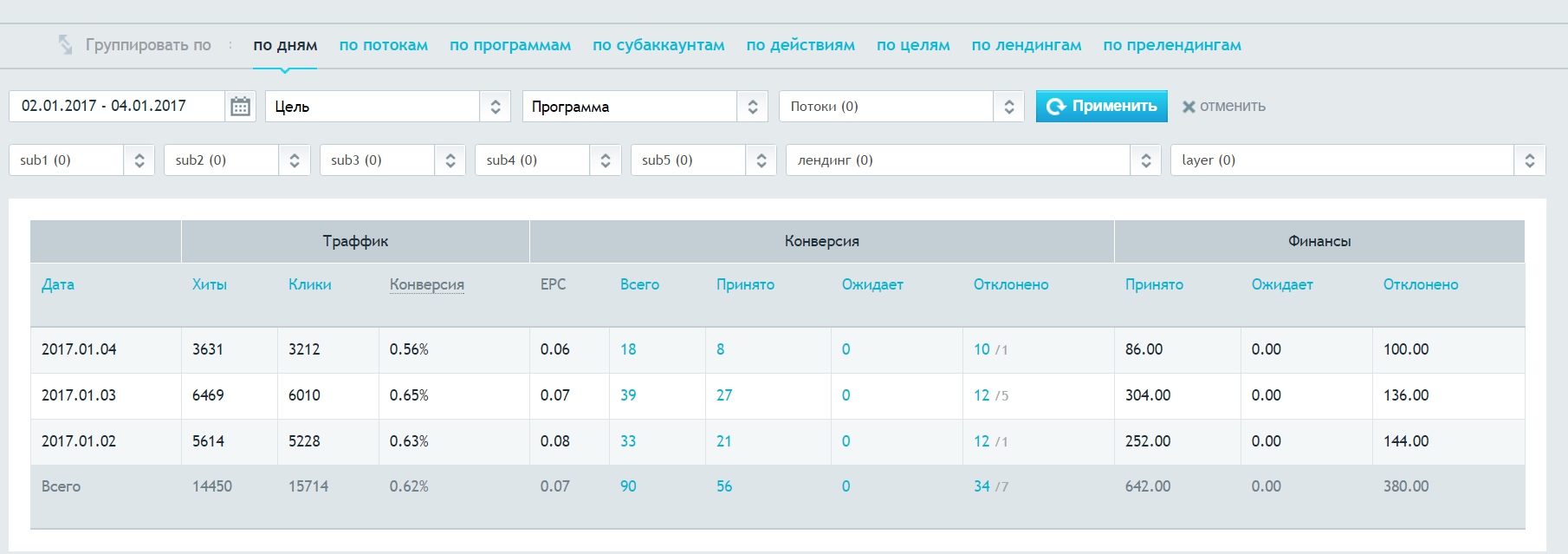This screenshot has height=554, width=1568.
Task: Click clicks value 5228
Action: coord(304,441)
